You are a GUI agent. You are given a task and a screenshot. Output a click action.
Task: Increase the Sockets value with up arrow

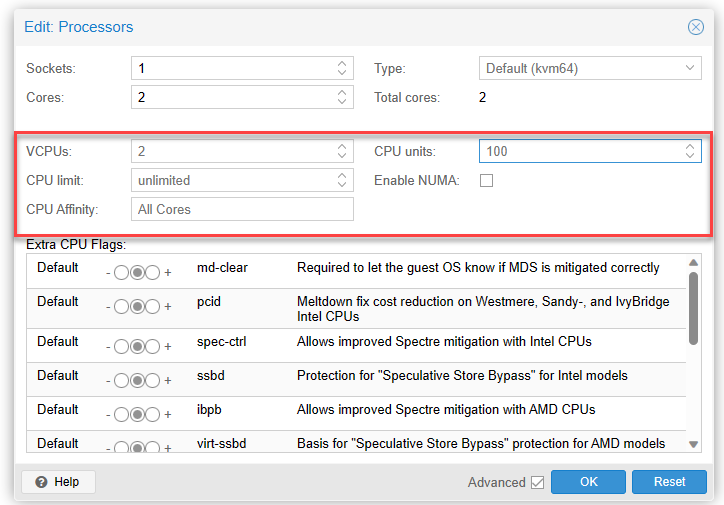pyautogui.click(x=342, y=64)
